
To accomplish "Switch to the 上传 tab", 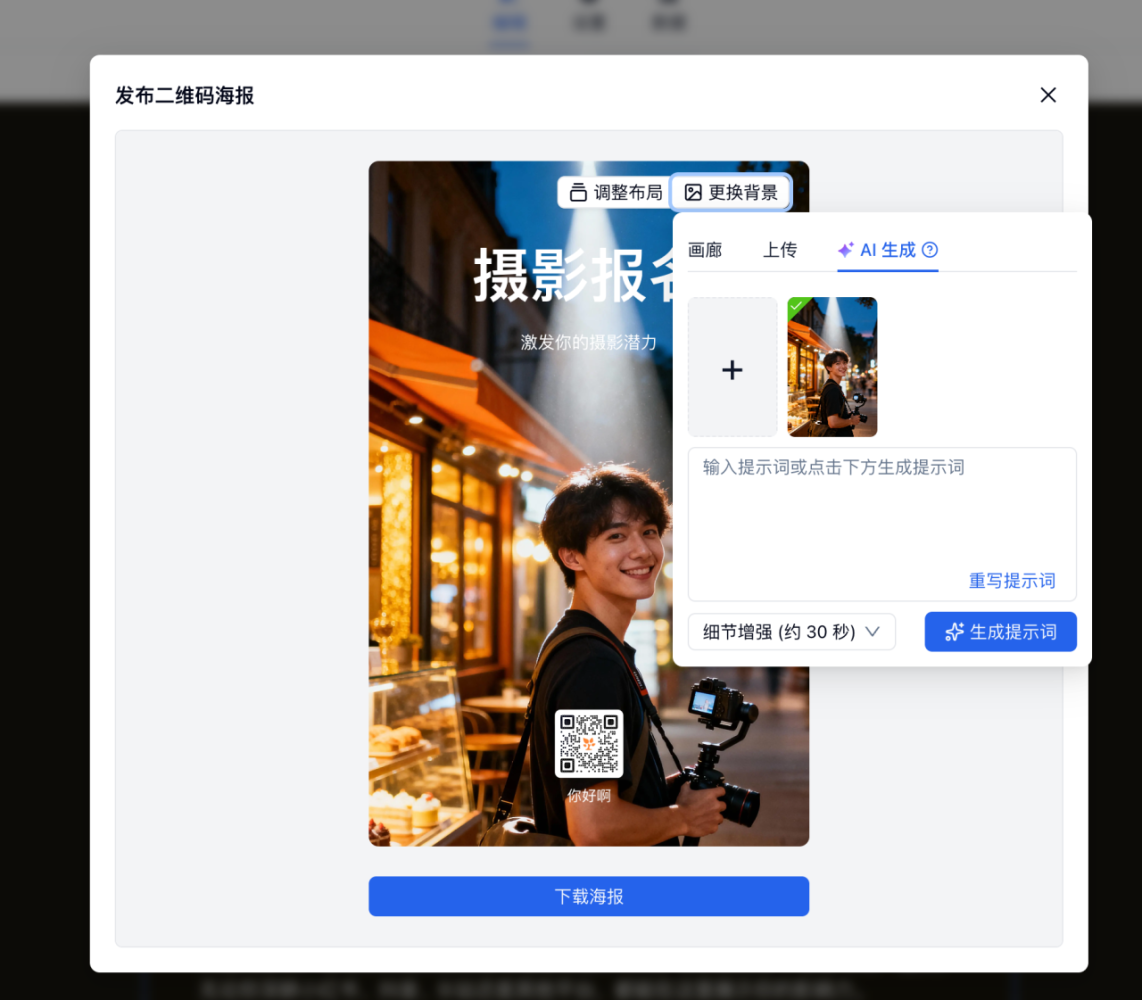I will [780, 250].
